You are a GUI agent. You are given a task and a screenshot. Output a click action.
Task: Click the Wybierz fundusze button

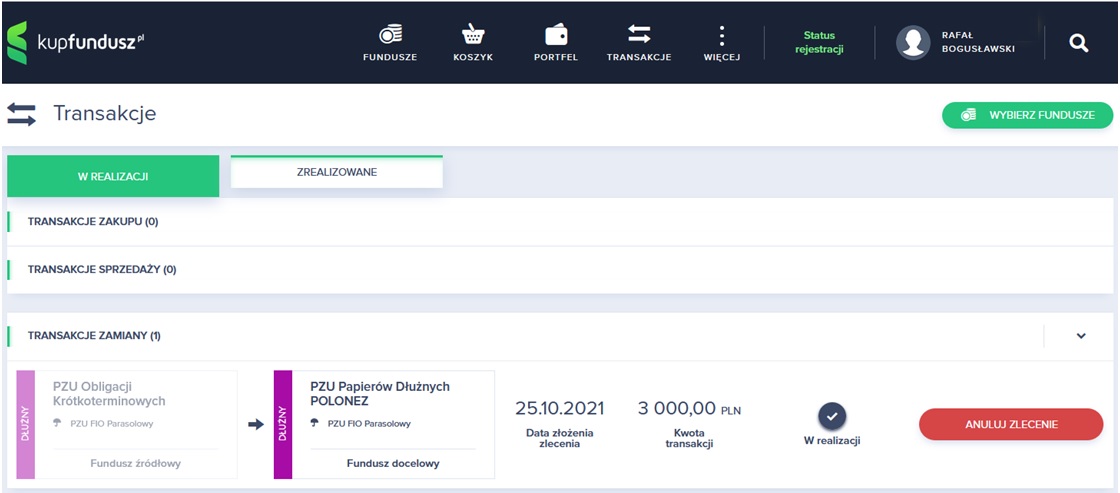pyautogui.click(x=1028, y=115)
